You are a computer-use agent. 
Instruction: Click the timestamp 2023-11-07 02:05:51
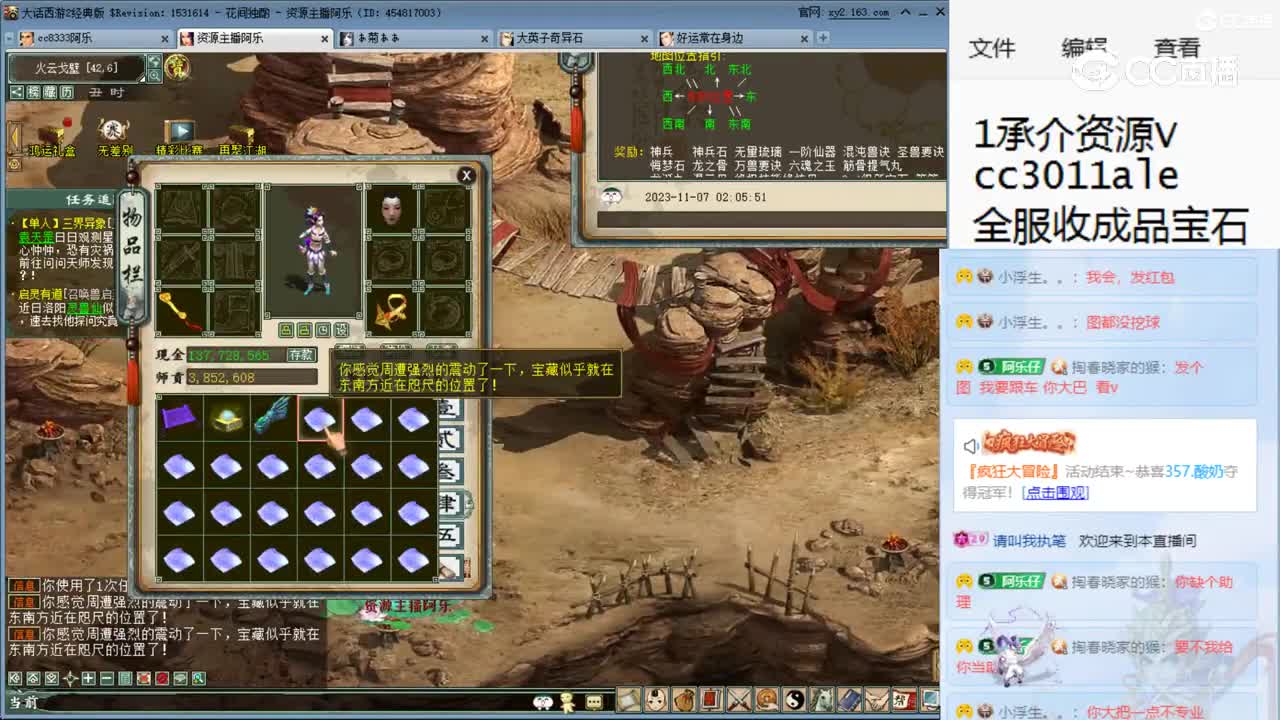706,197
